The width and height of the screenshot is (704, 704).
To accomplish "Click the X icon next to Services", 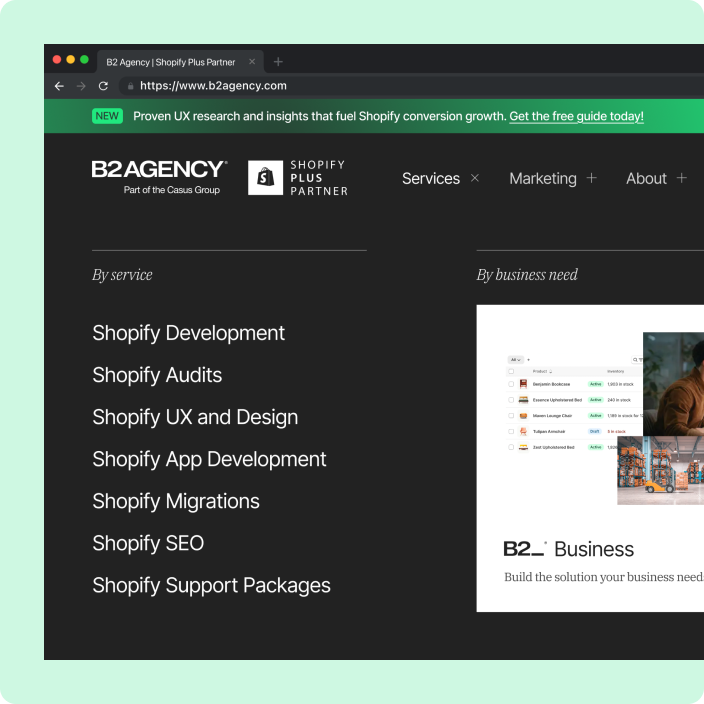I will click(x=475, y=178).
